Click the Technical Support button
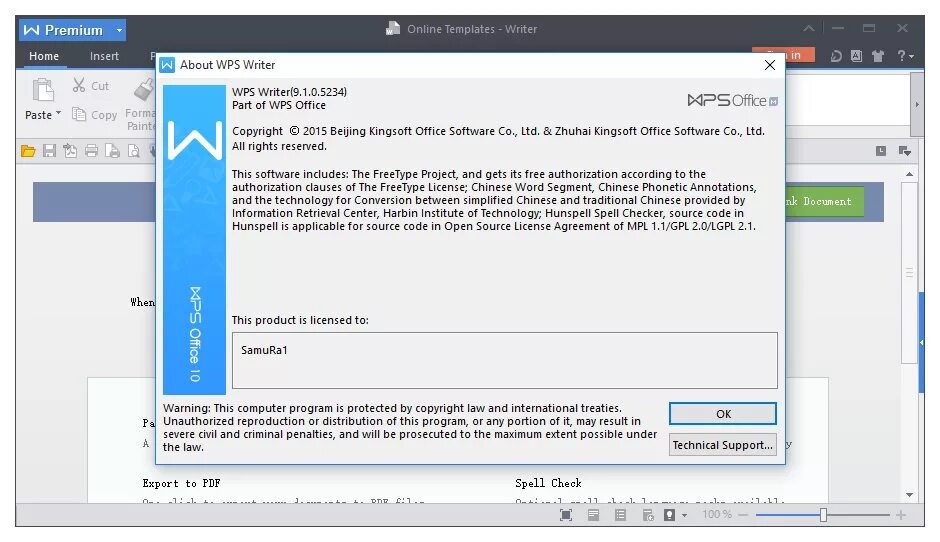The height and width of the screenshot is (542, 940). (x=722, y=445)
